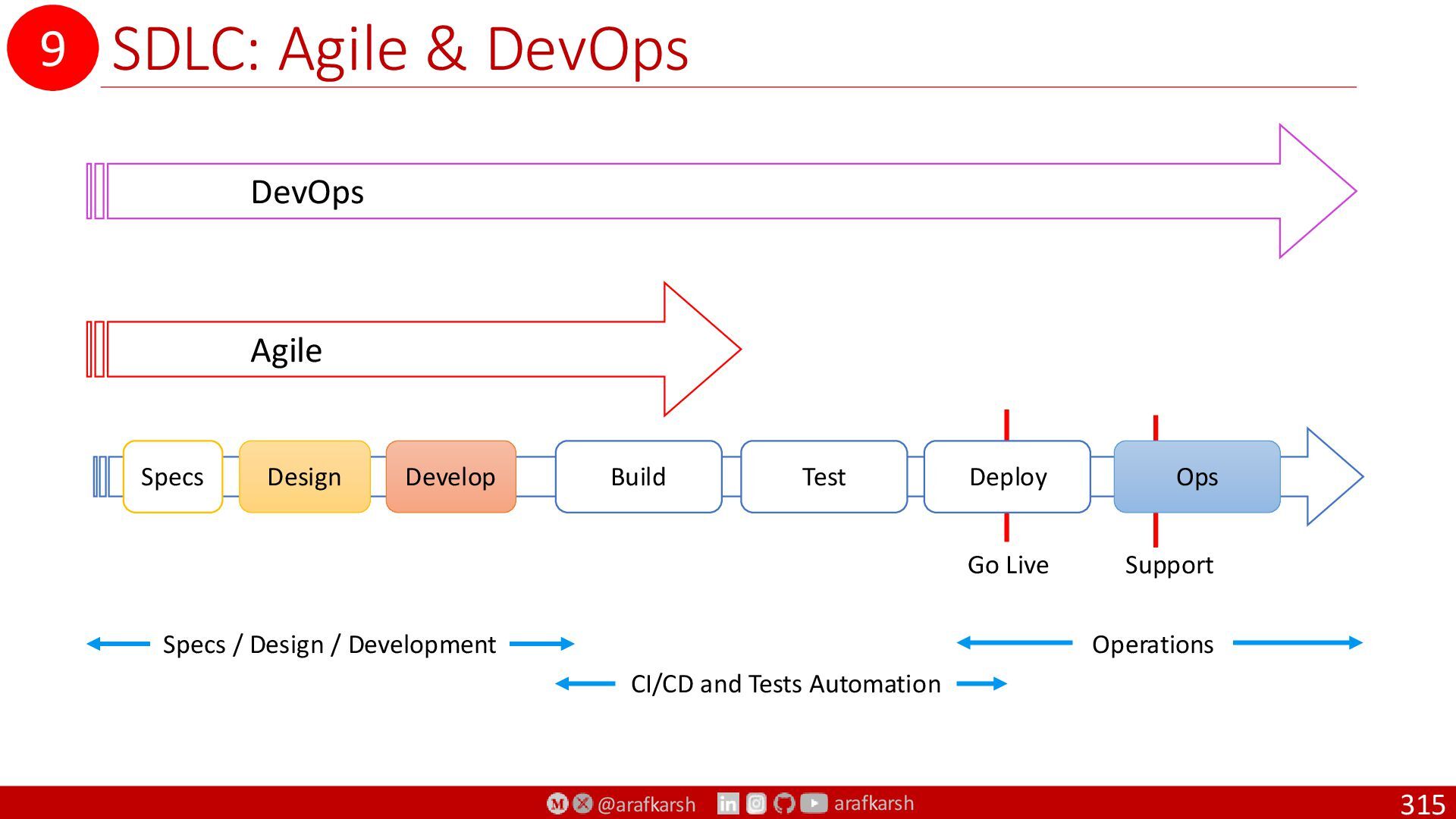Click the Support label
Screen dimensions: 1456x819
[x=1169, y=566]
